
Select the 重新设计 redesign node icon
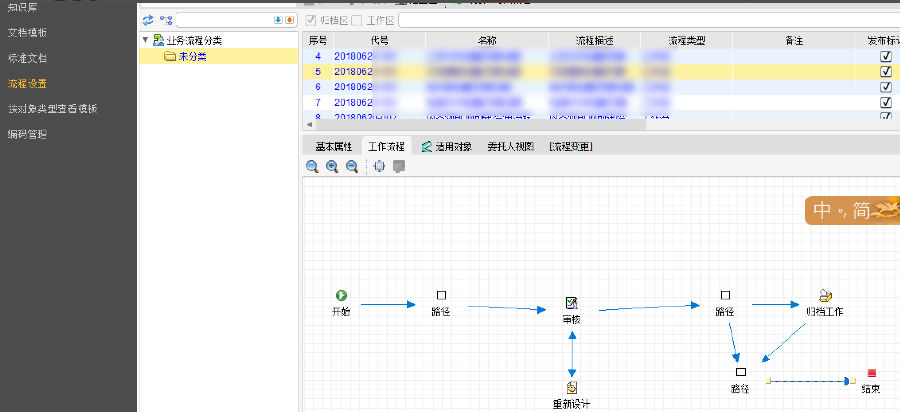click(571, 387)
